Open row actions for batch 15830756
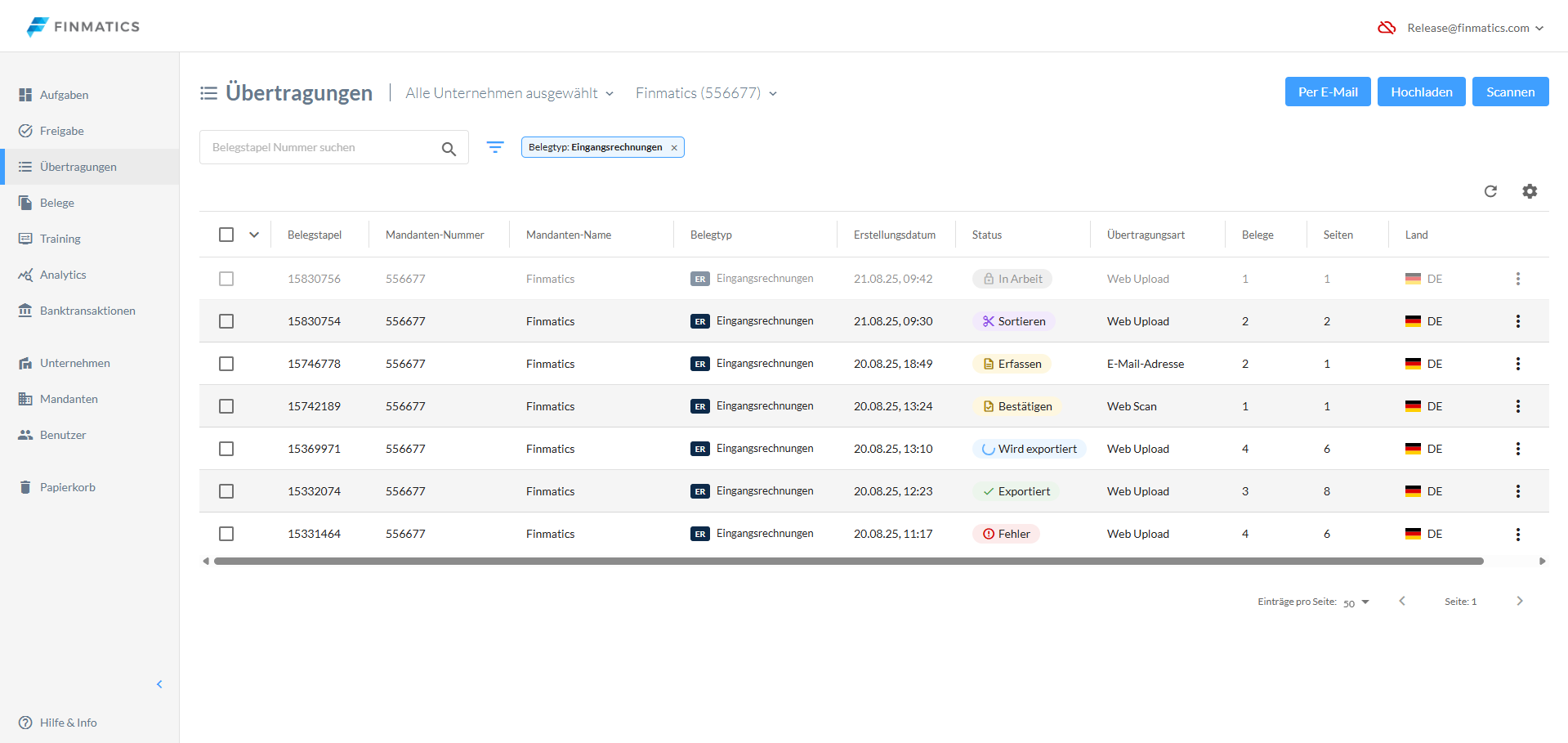This screenshot has height=743, width=1568. [x=1518, y=279]
